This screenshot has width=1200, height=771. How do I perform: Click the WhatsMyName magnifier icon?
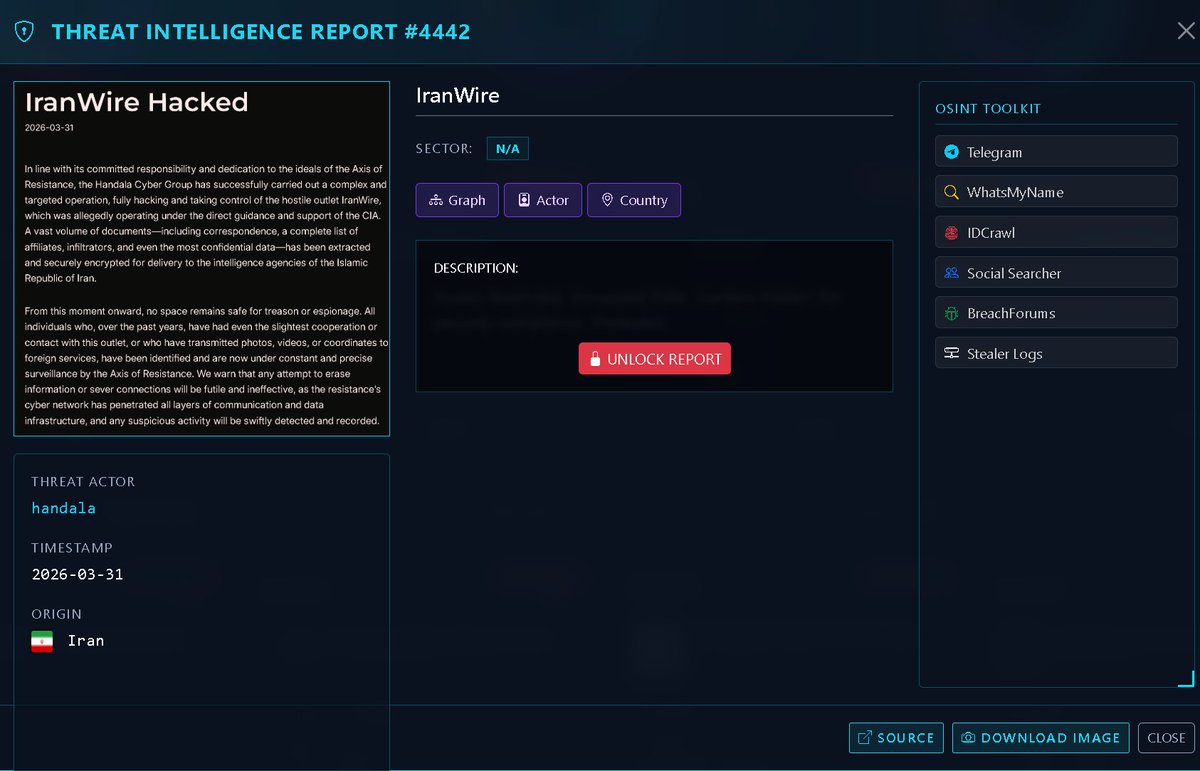(952, 192)
